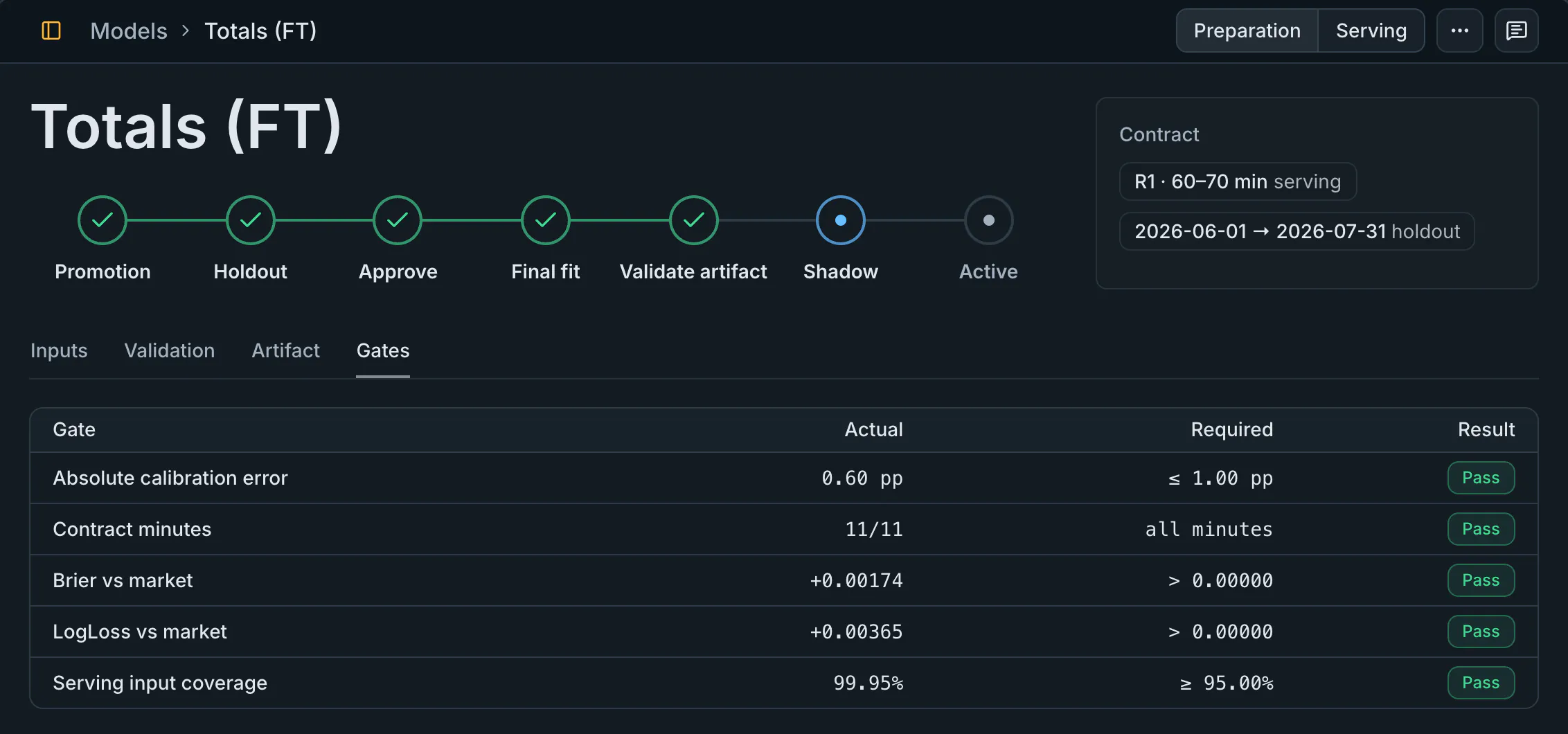Click the Validate artifact step checkmark circle
Viewport: 1568px width, 734px height.
(693, 220)
